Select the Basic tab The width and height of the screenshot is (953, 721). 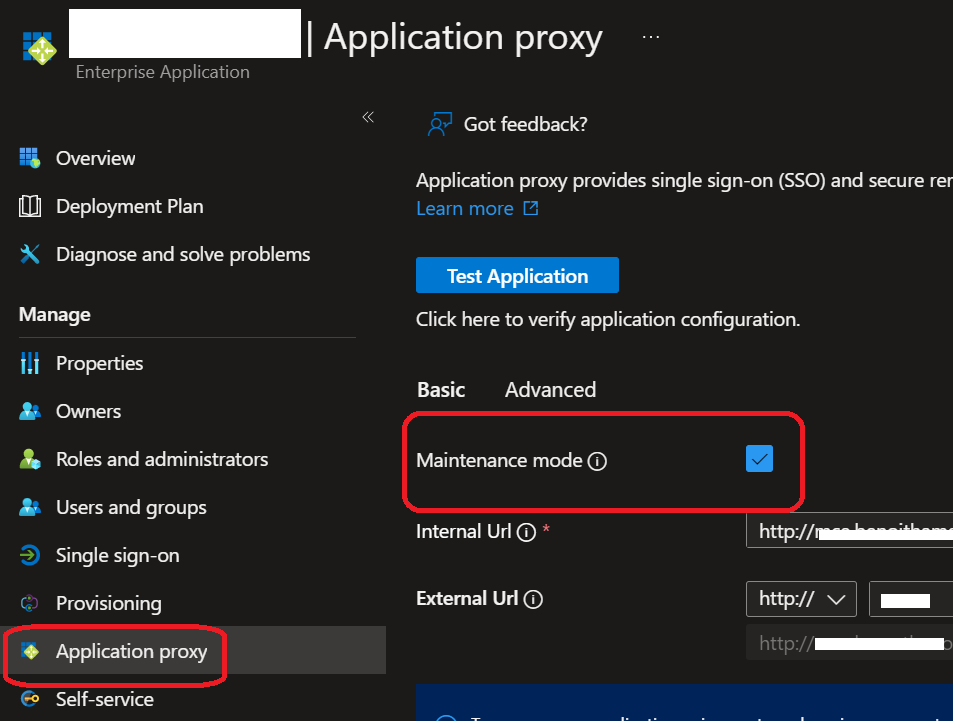[x=441, y=389]
